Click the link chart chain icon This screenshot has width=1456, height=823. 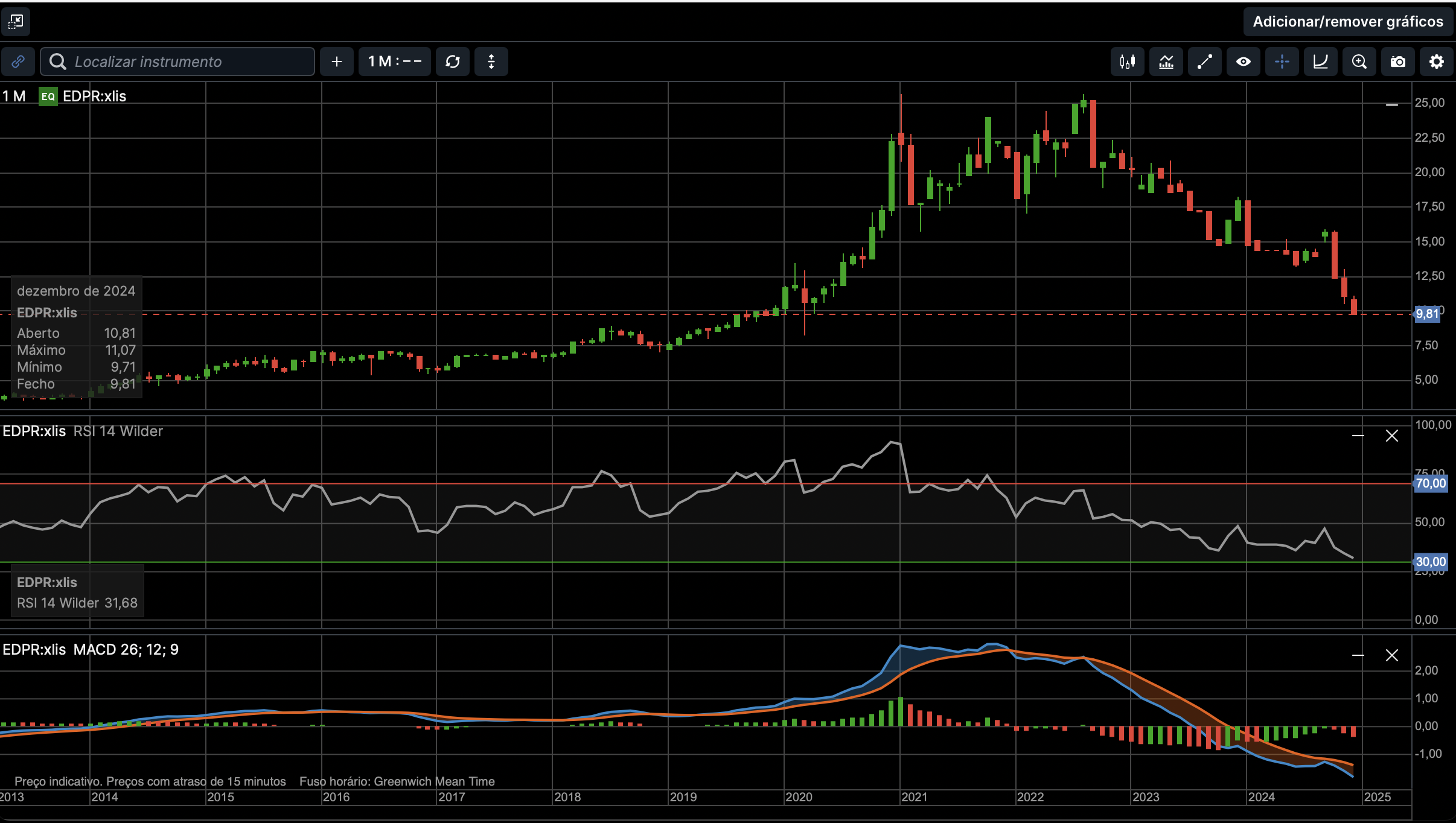click(18, 62)
